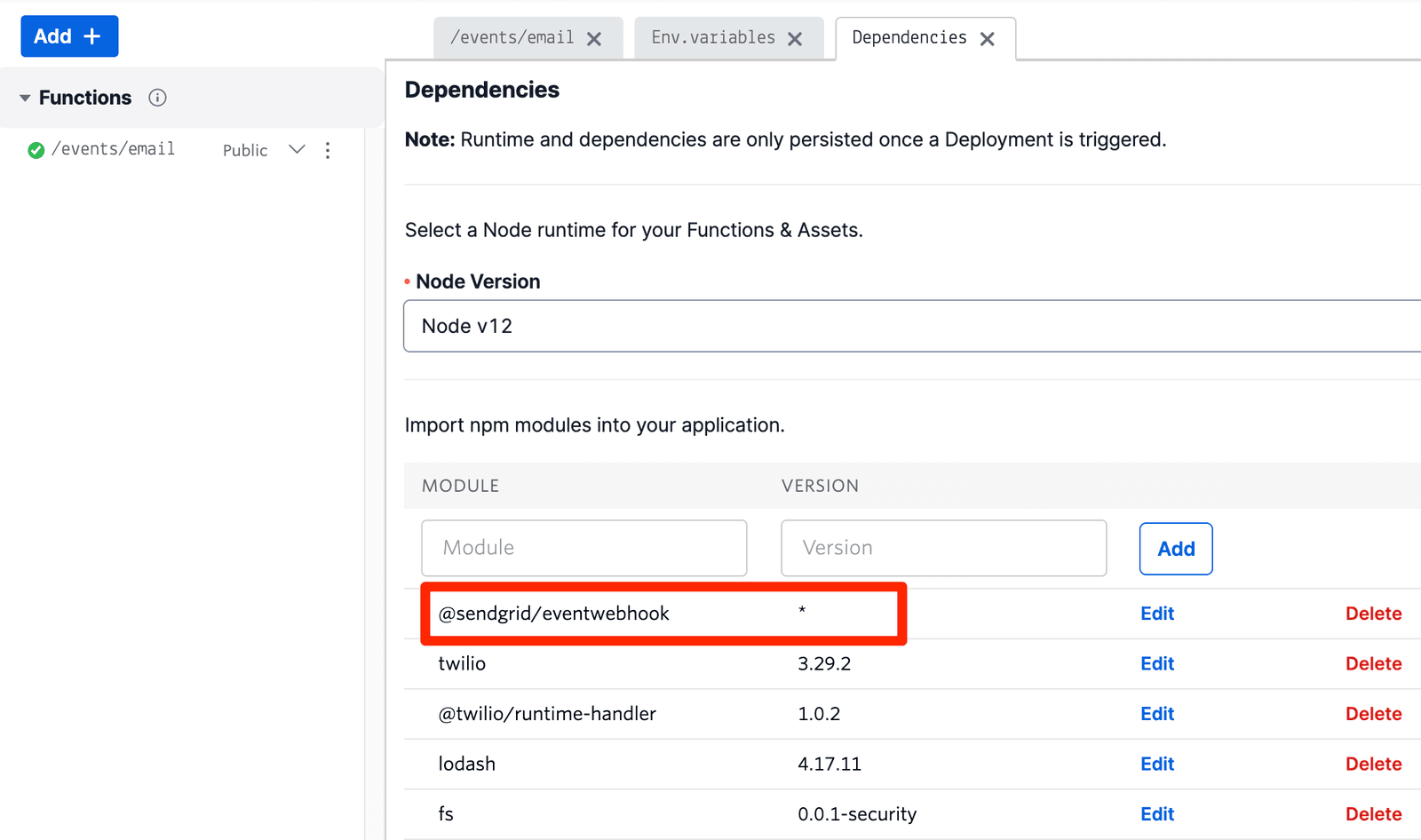Edit the @sendgrid/eventwebhook dependency
The width and height of the screenshot is (1421, 840).
pos(1156,613)
